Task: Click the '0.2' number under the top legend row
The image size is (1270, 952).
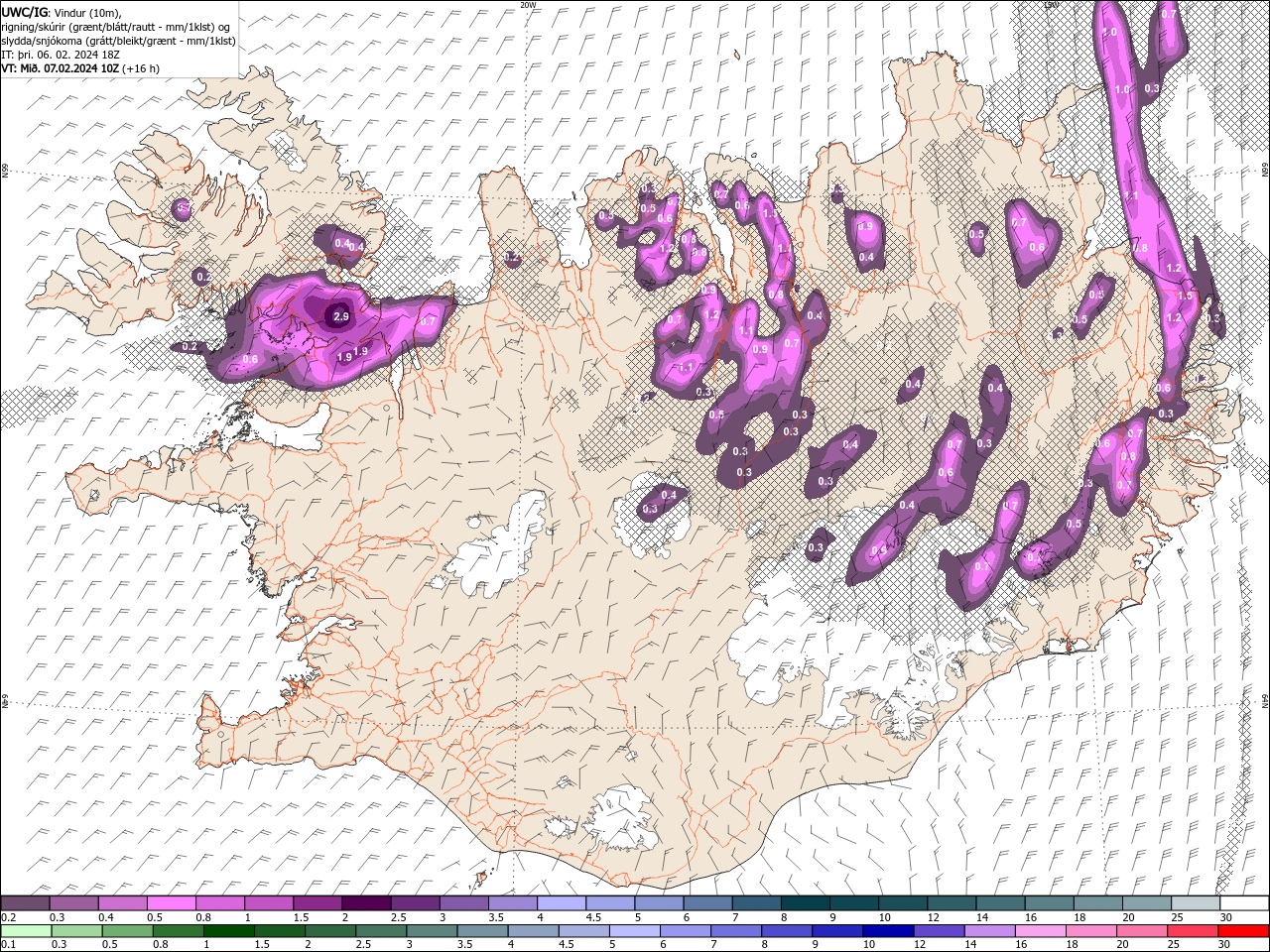Action: (x=8, y=917)
